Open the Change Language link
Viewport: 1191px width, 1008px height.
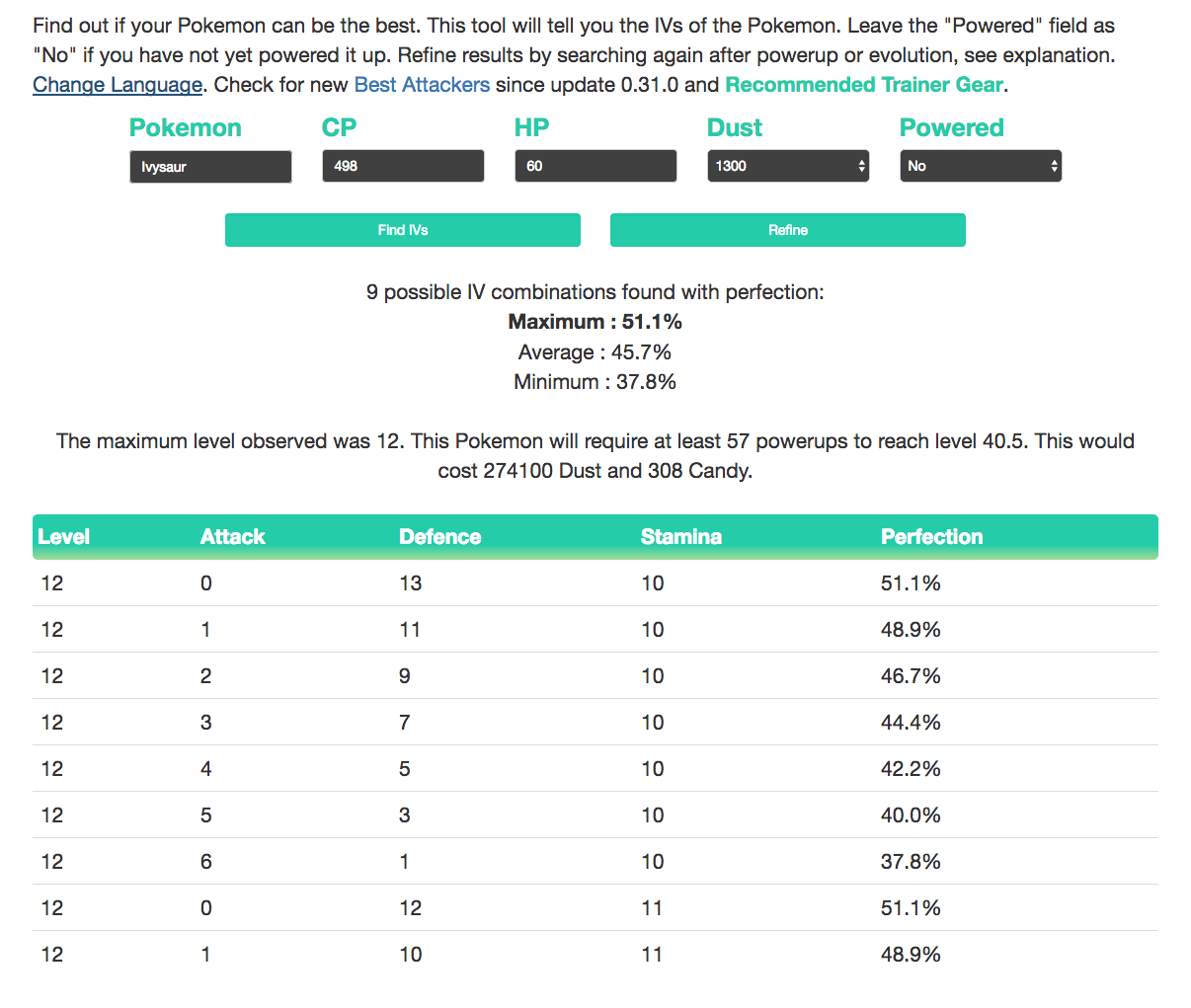click(118, 85)
